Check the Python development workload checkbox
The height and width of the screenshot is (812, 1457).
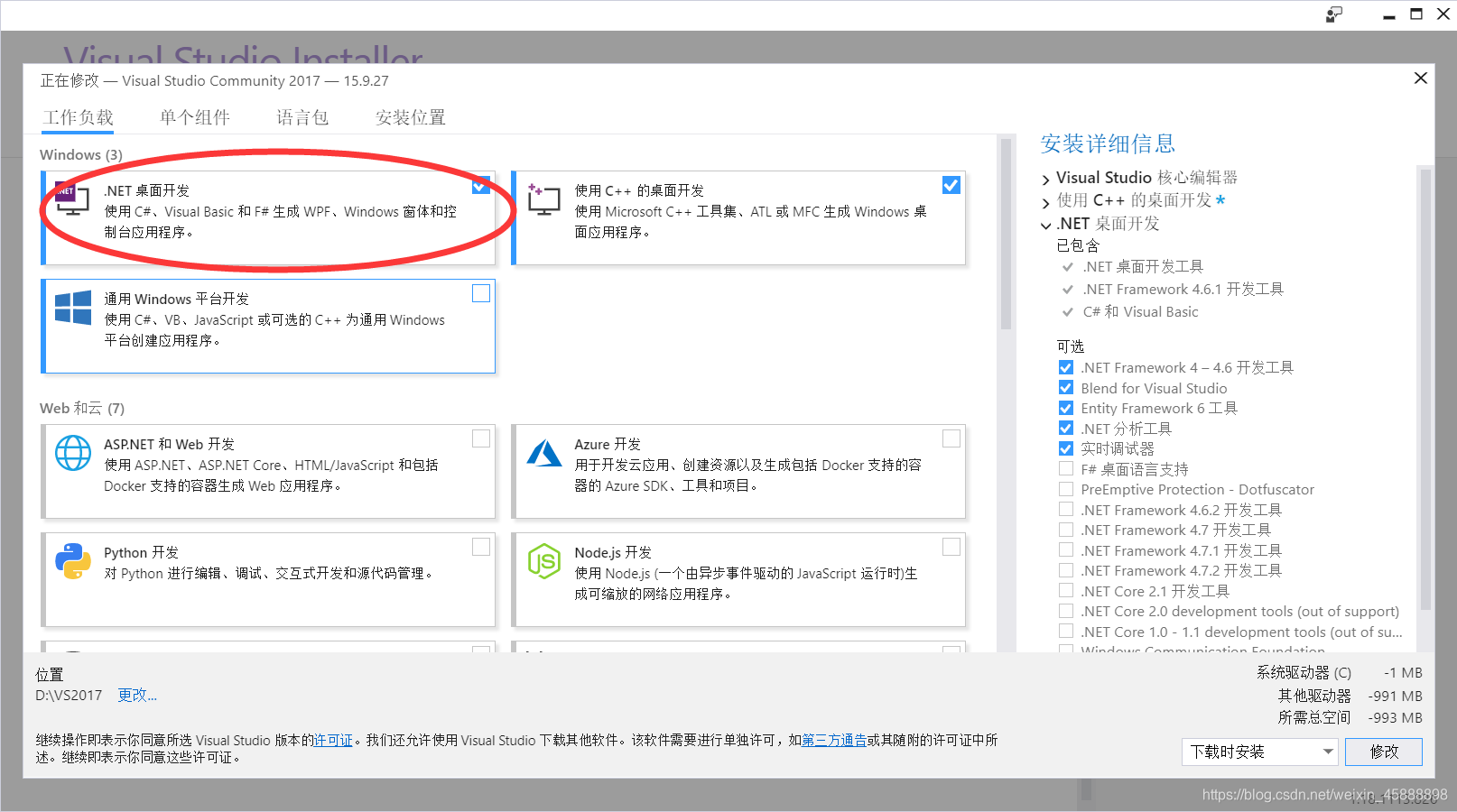coord(481,547)
